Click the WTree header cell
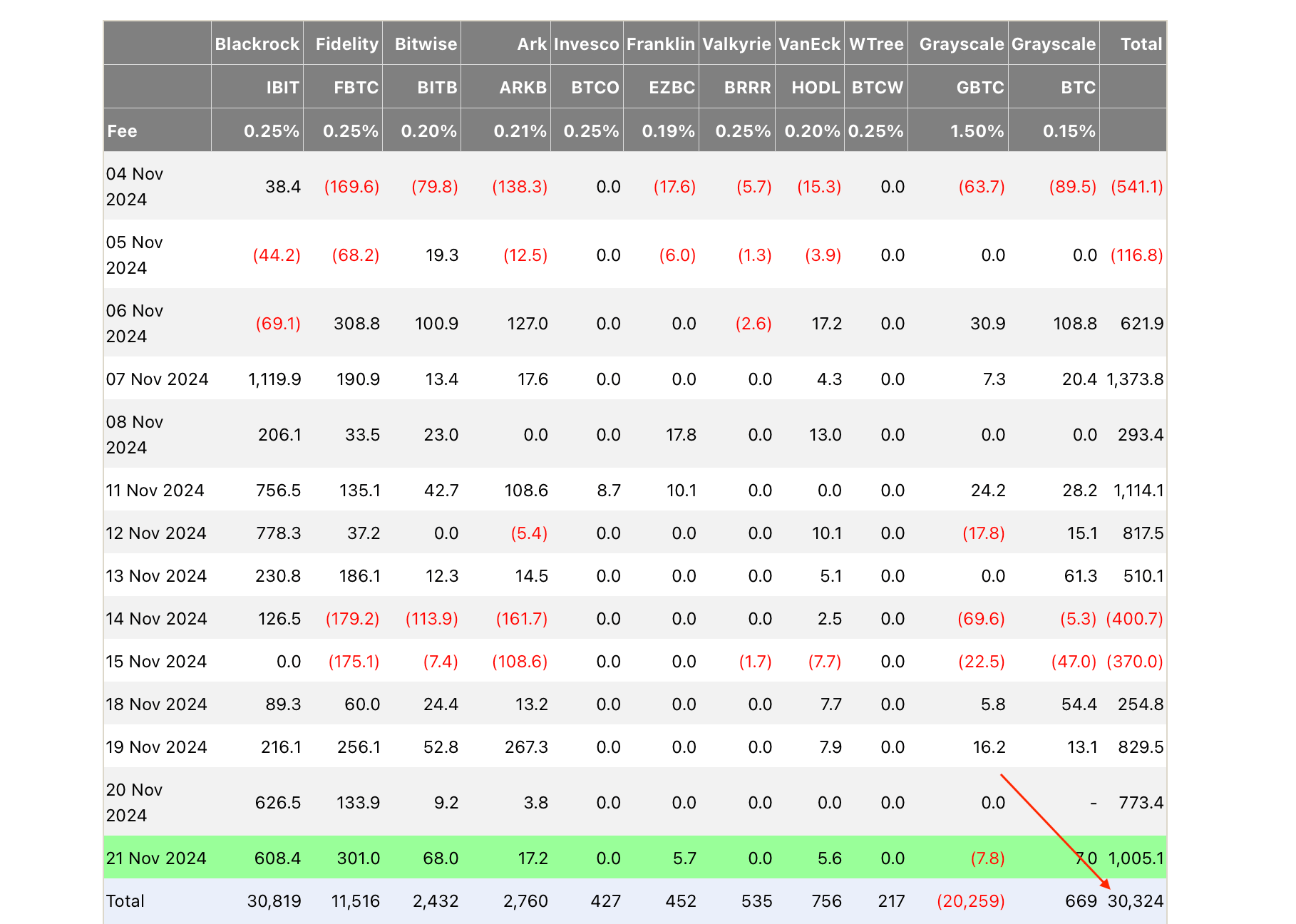The image size is (1296, 924). 877,44
